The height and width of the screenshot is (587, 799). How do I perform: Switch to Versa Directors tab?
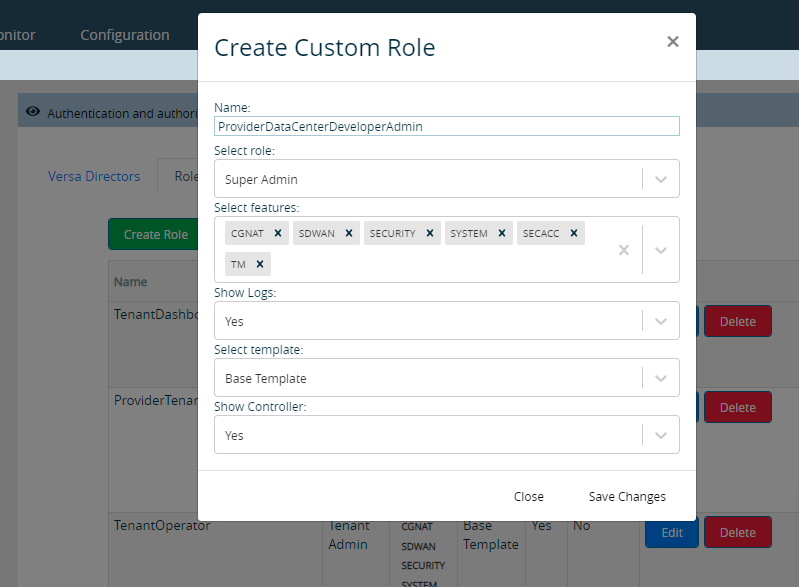[94, 176]
